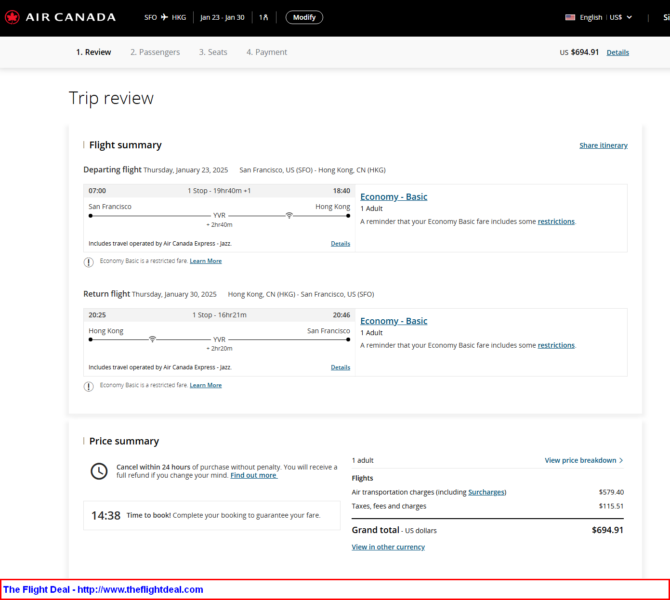Go to the Seats step
This screenshot has height=600, width=670.
click(213, 52)
